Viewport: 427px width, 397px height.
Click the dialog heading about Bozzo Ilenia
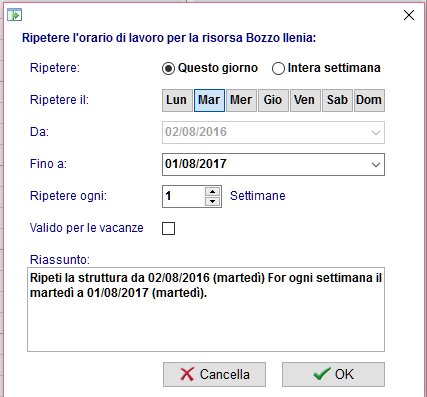(169, 38)
